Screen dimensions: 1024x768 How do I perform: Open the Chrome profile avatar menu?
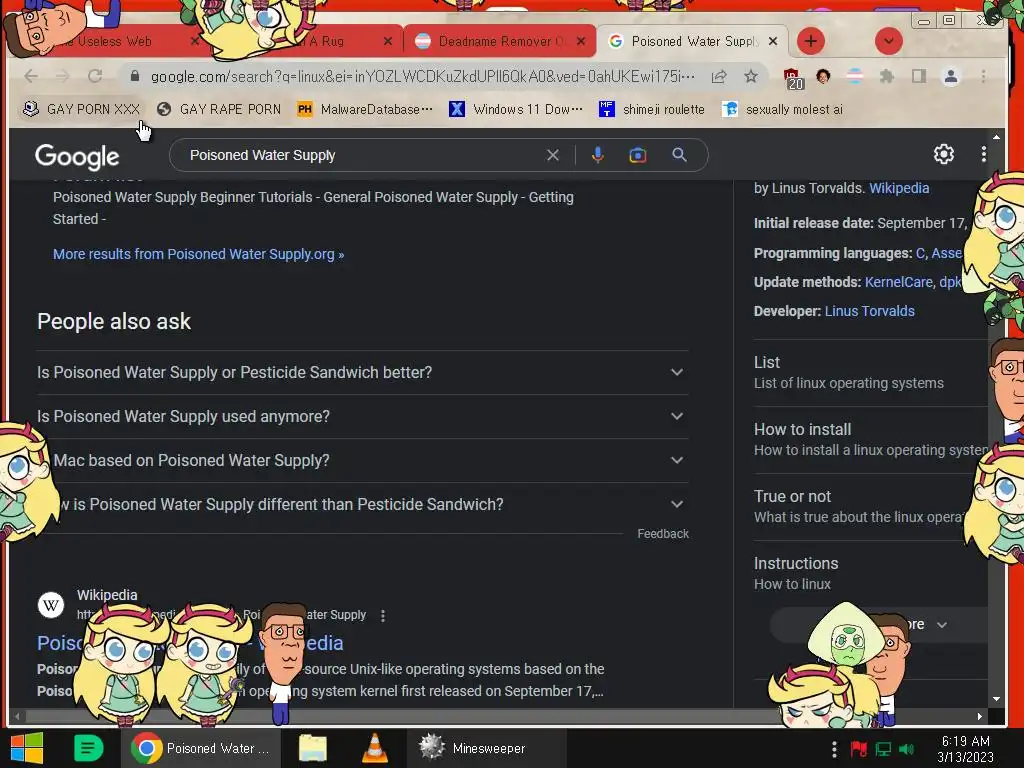951,76
